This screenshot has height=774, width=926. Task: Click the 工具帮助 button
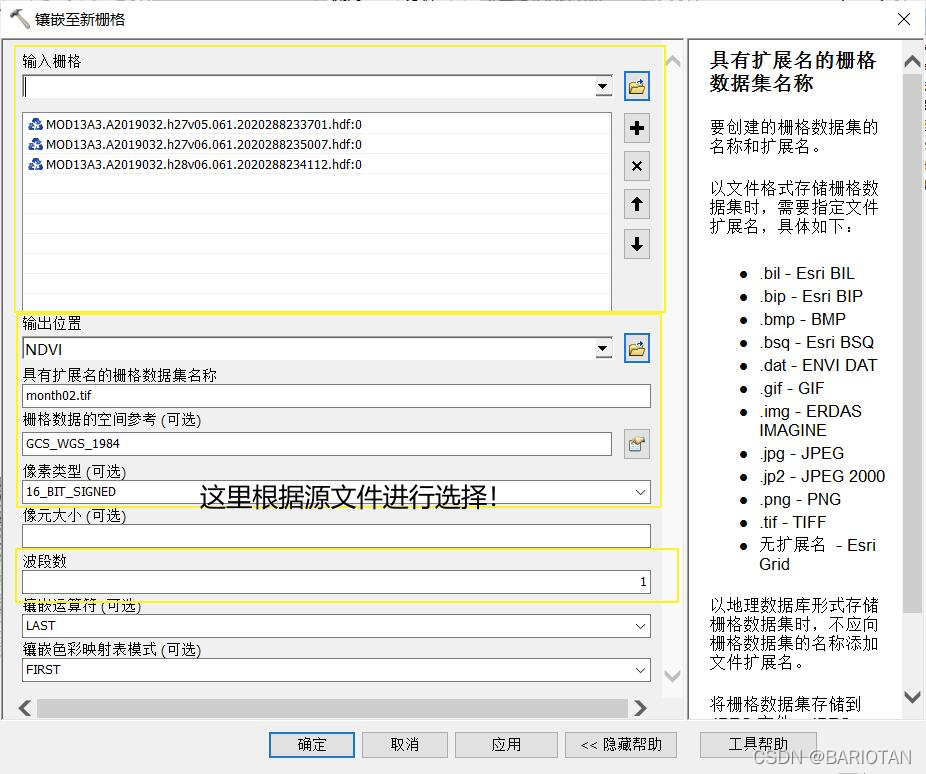click(758, 744)
